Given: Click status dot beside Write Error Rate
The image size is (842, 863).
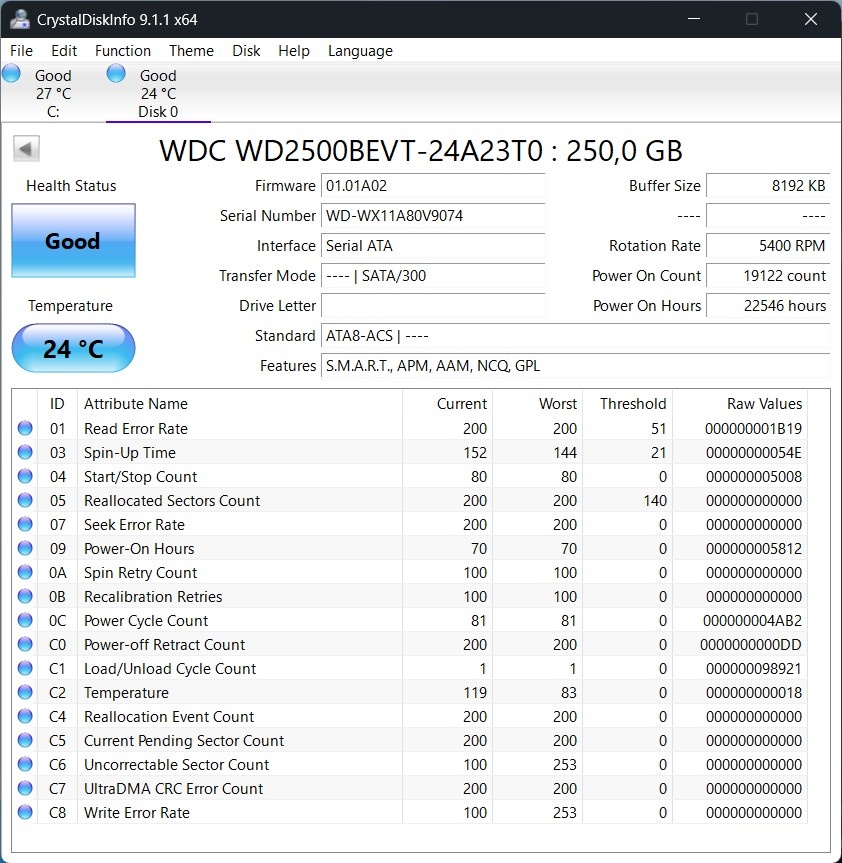Looking at the screenshot, I should (24, 811).
